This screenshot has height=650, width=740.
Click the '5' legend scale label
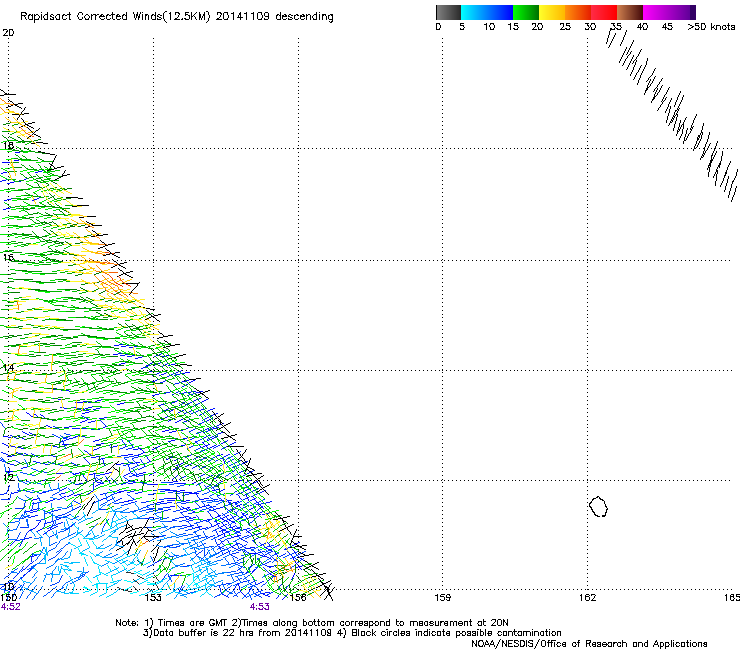click(x=462, y=27)
